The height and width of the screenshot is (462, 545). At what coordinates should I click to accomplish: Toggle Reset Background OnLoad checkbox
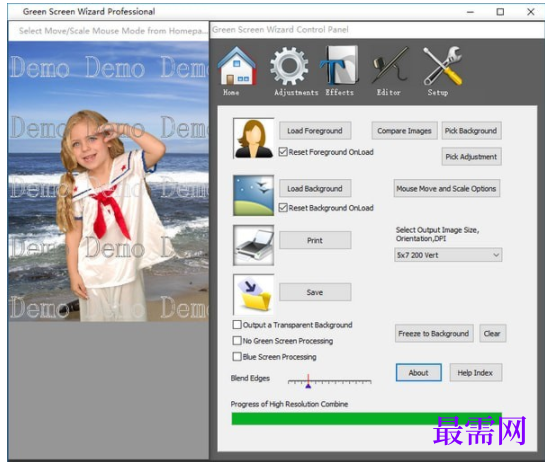point(283,208)
